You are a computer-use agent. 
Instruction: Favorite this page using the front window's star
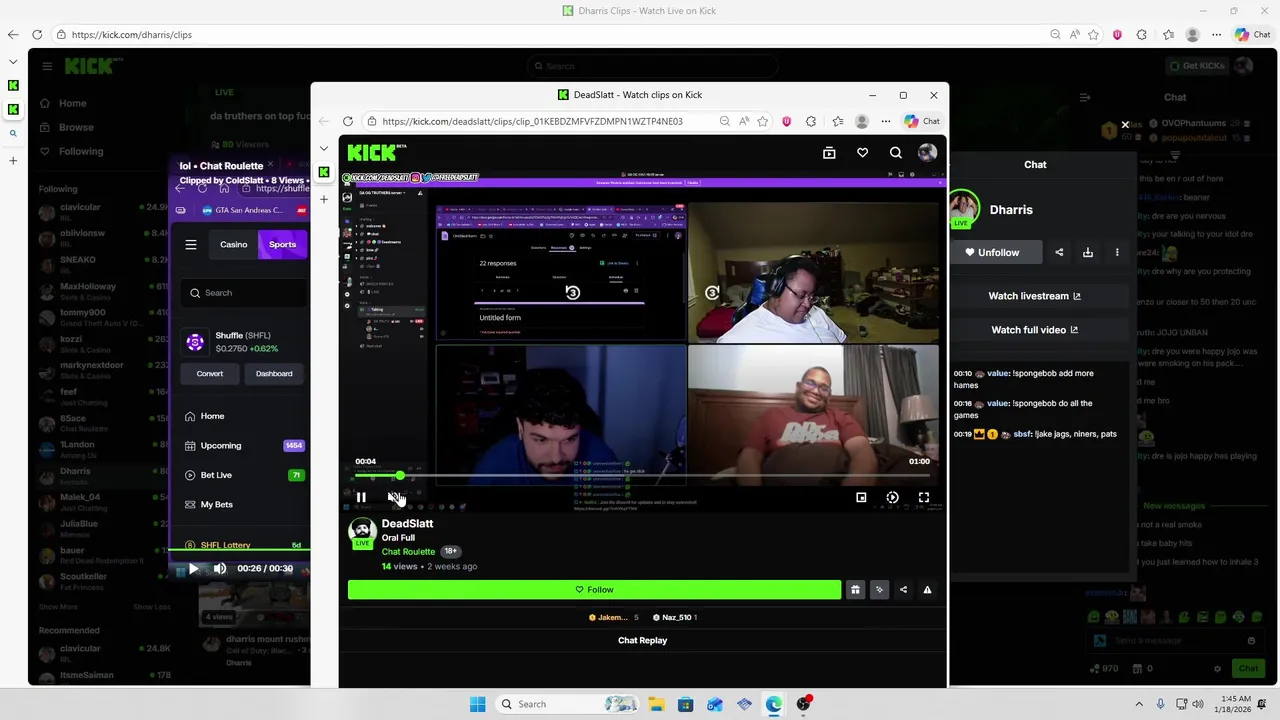tap(763, 121)
